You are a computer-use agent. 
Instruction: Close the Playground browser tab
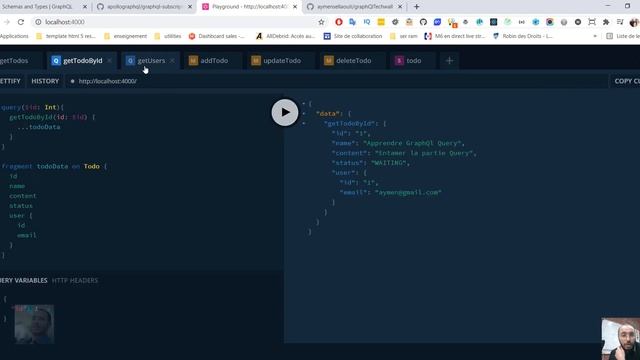pyautogui.click(x=295, y=7)
